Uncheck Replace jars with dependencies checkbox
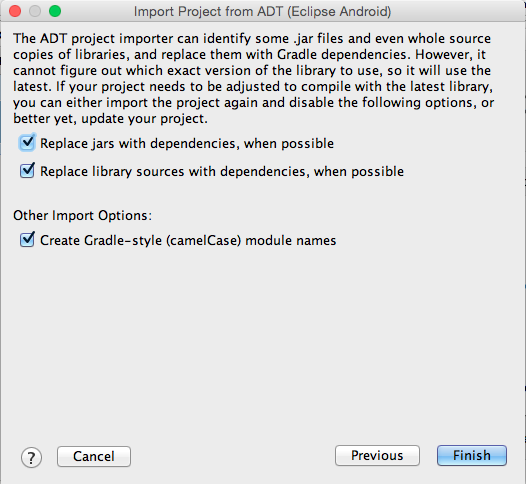Screen dimensions: 526x484 click(27, 143)
